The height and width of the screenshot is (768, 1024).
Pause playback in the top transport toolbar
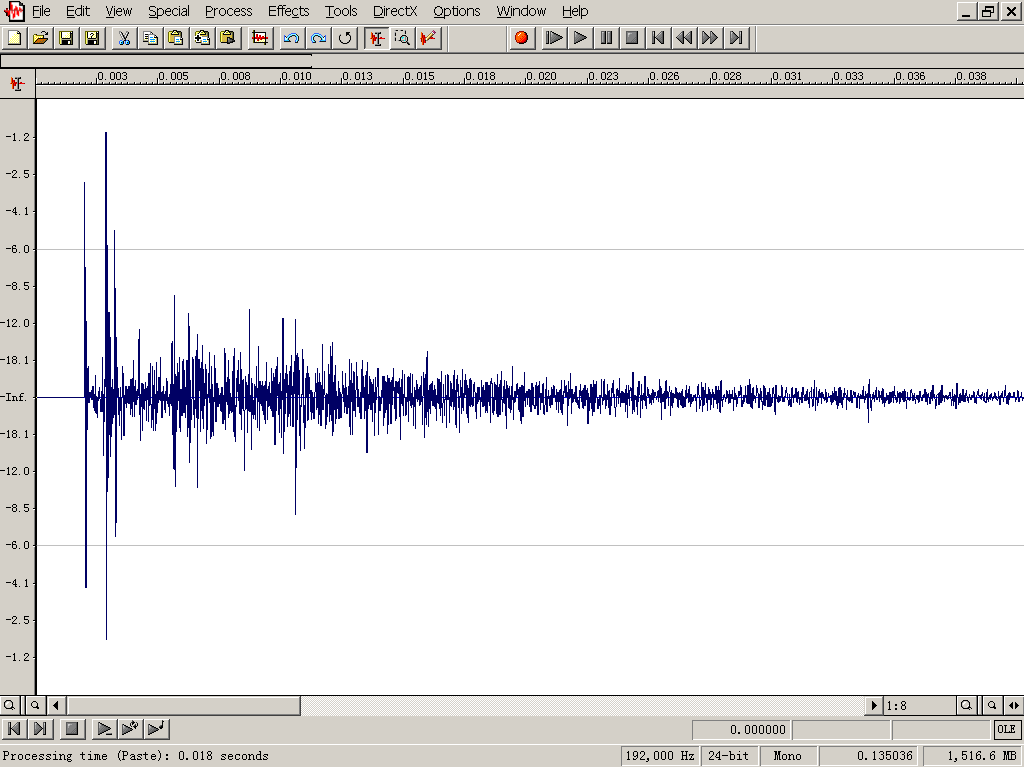coord(606,38)
